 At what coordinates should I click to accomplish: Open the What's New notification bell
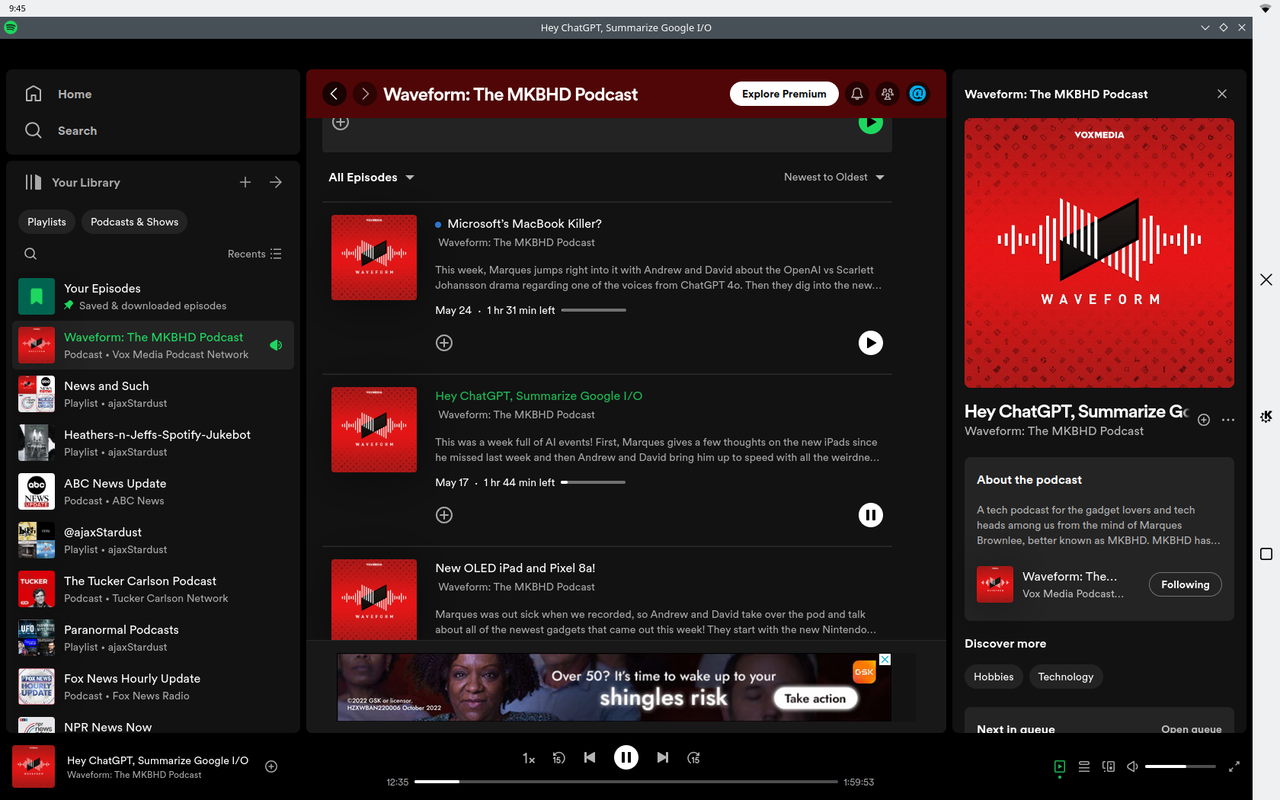click(x=857, y=94)
